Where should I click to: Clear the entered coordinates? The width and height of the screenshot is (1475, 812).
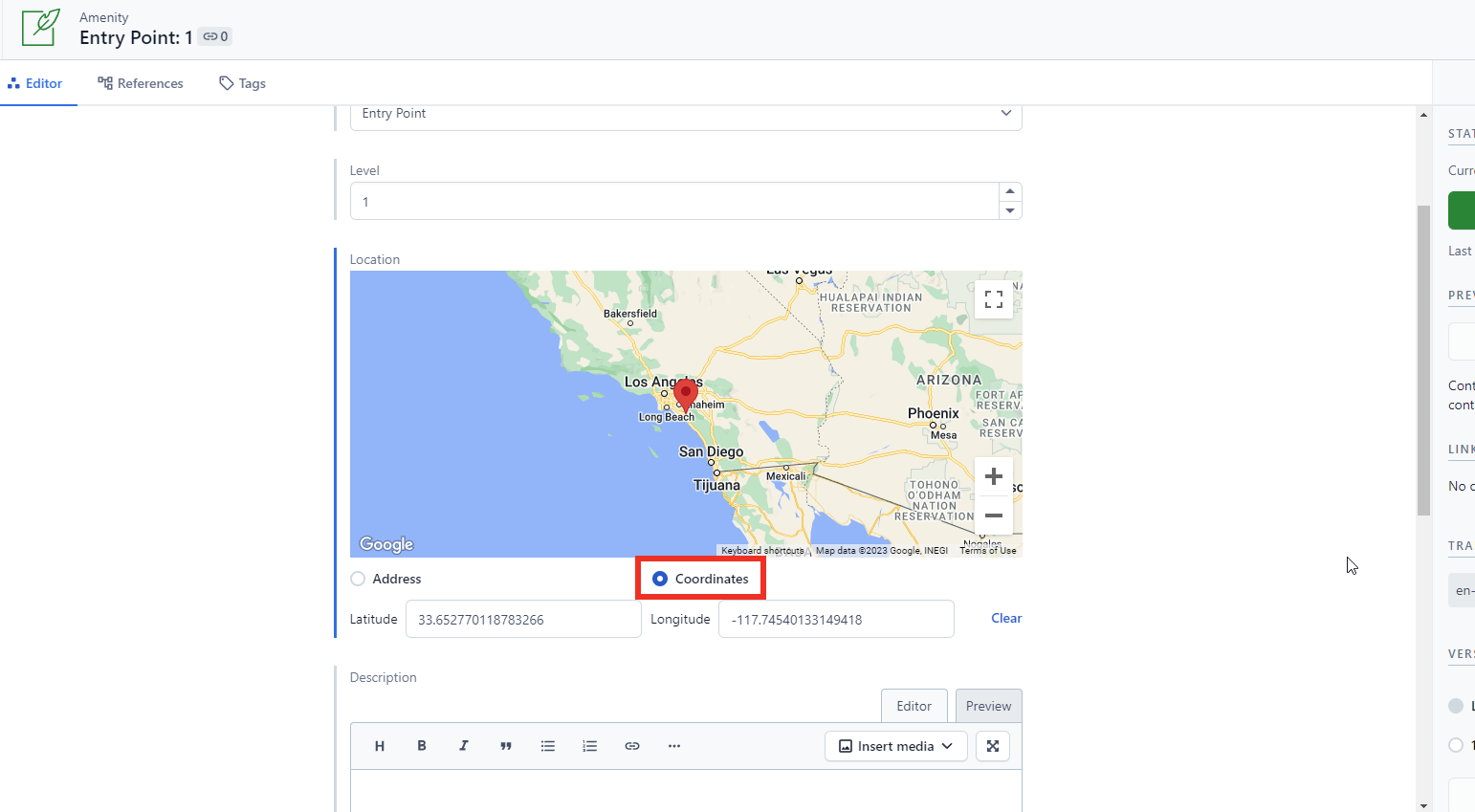coord(1005,618)
